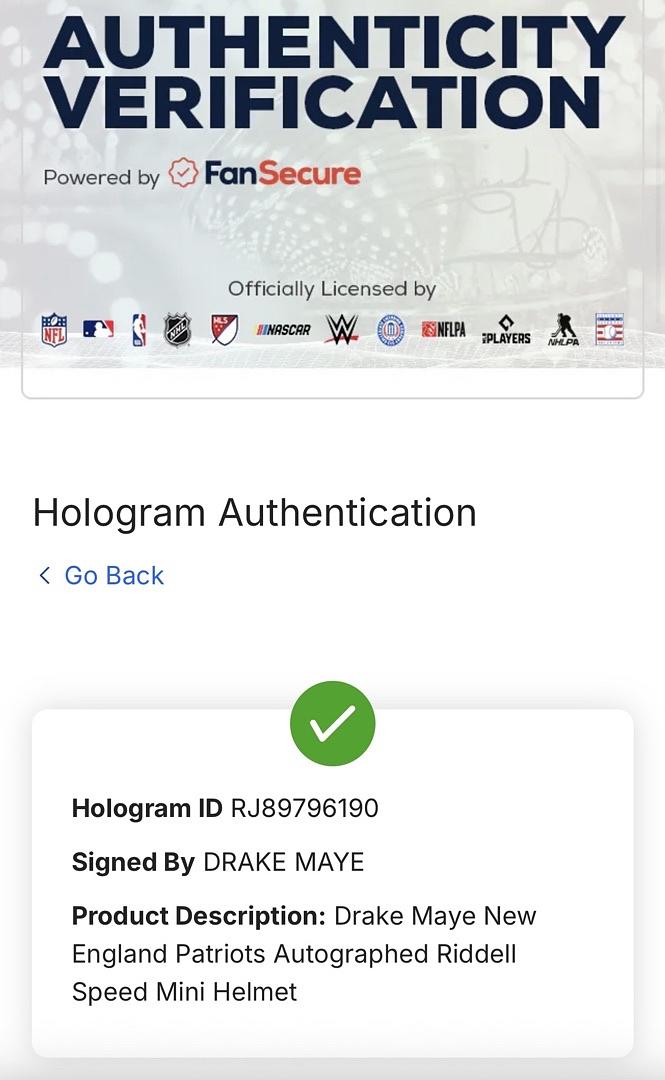This screenshot has height=1080, width=665.
Task: Click the NHLPA hockey player logo
Action: (x=564, y=330)
